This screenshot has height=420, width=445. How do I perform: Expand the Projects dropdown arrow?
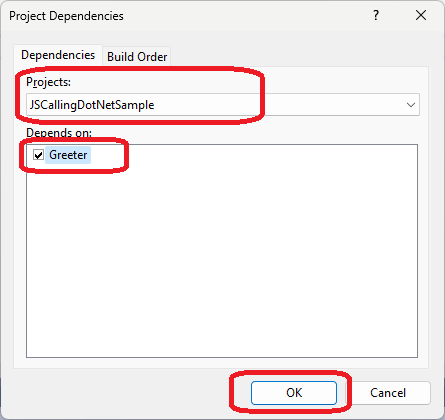[411, 105]
